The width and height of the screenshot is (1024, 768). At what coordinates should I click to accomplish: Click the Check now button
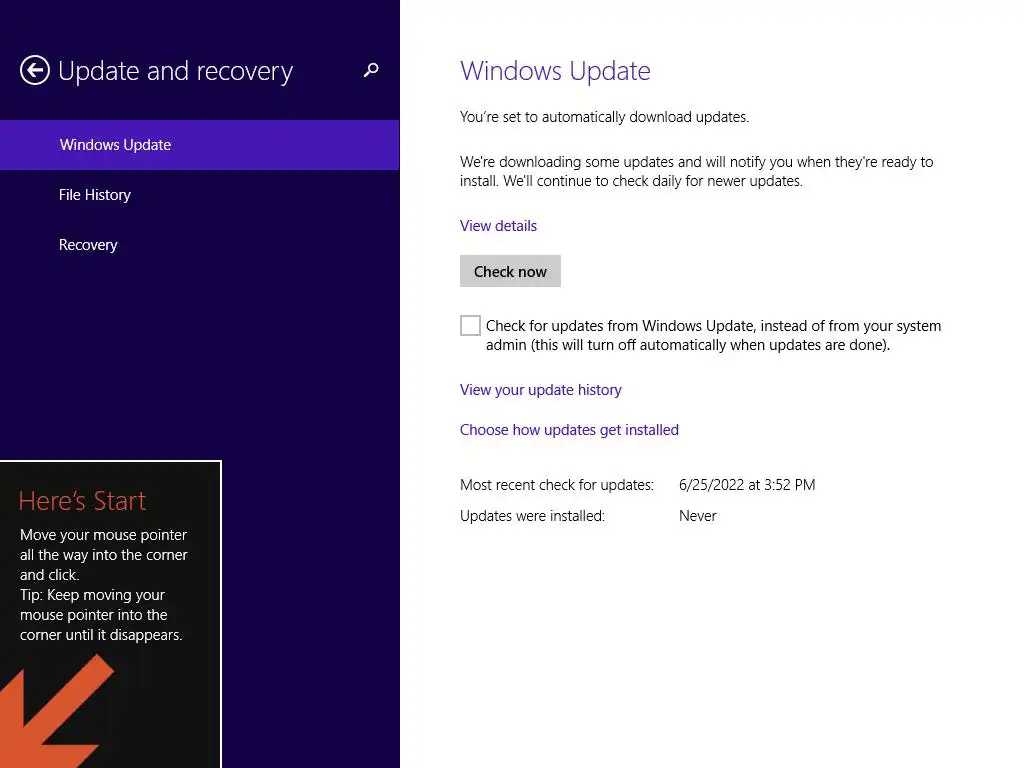coord(510,271)
